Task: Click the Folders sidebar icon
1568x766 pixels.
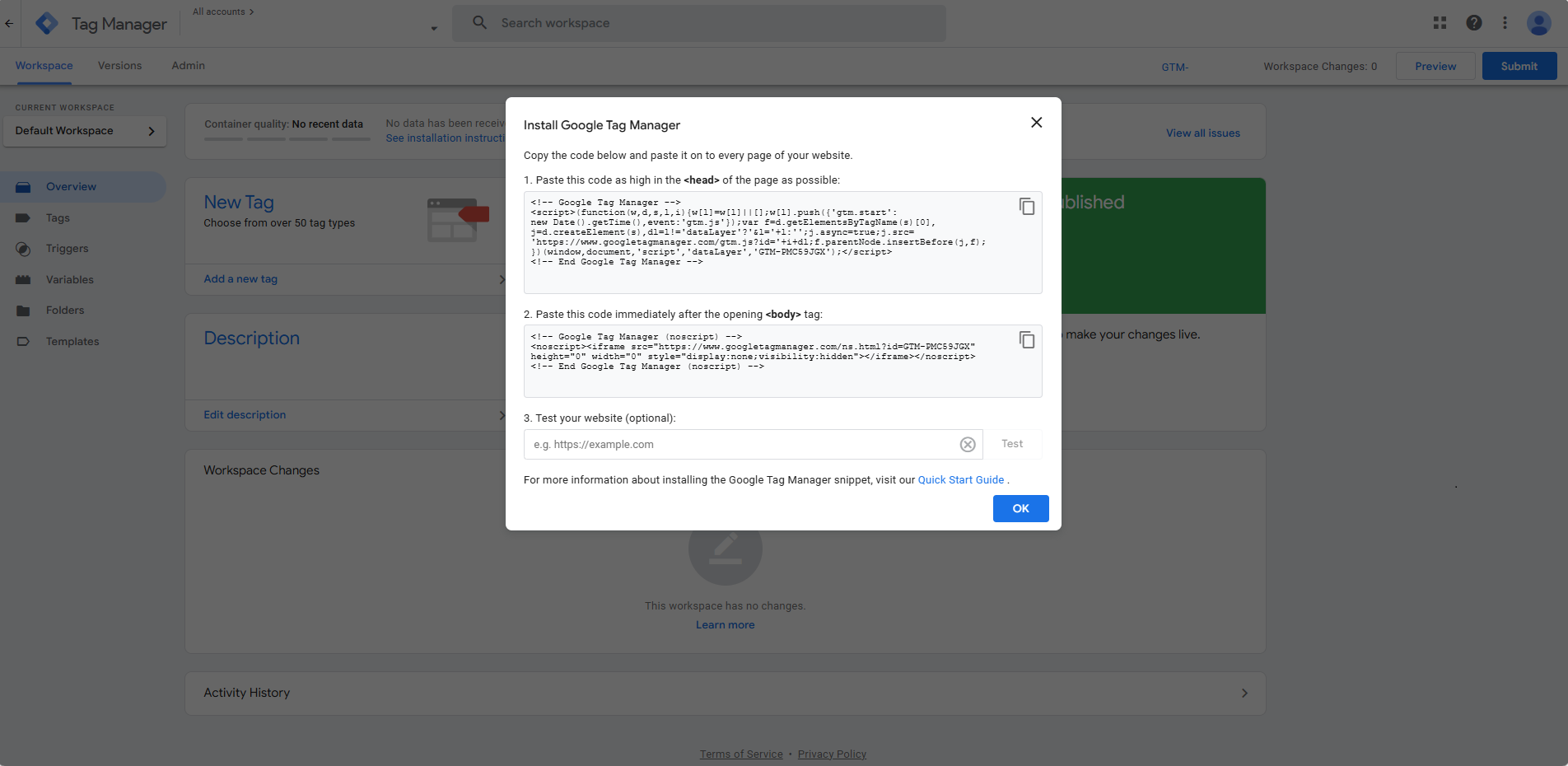Action: tap(23, 311)
